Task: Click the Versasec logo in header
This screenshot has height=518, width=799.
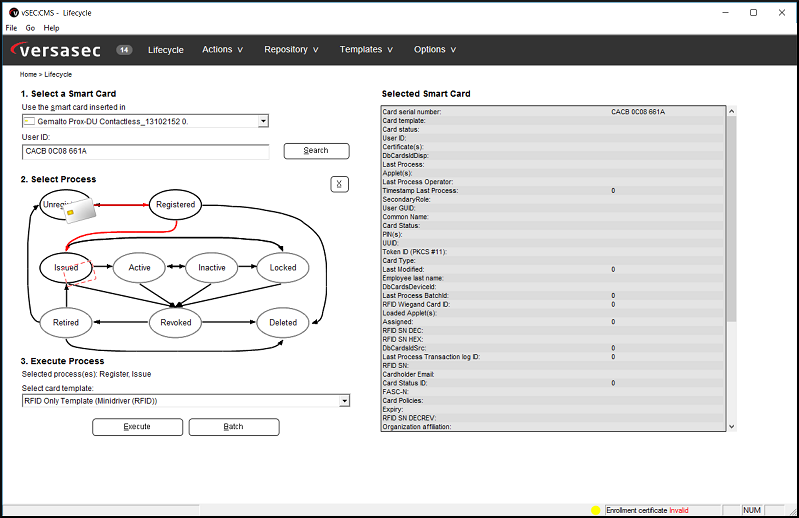Action: click(58, 50)
